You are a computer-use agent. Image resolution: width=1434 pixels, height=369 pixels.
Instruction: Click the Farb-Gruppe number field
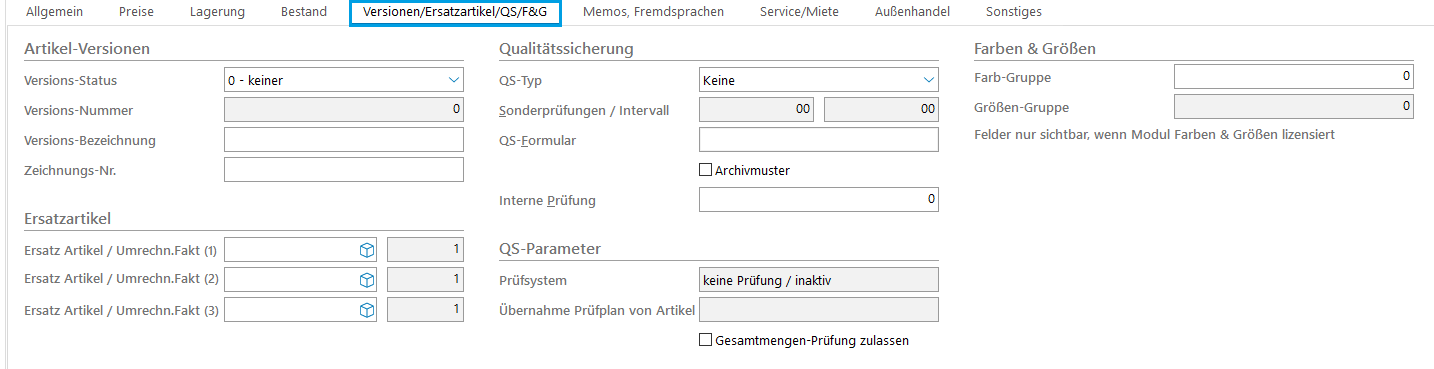(x=1294, y=76)
